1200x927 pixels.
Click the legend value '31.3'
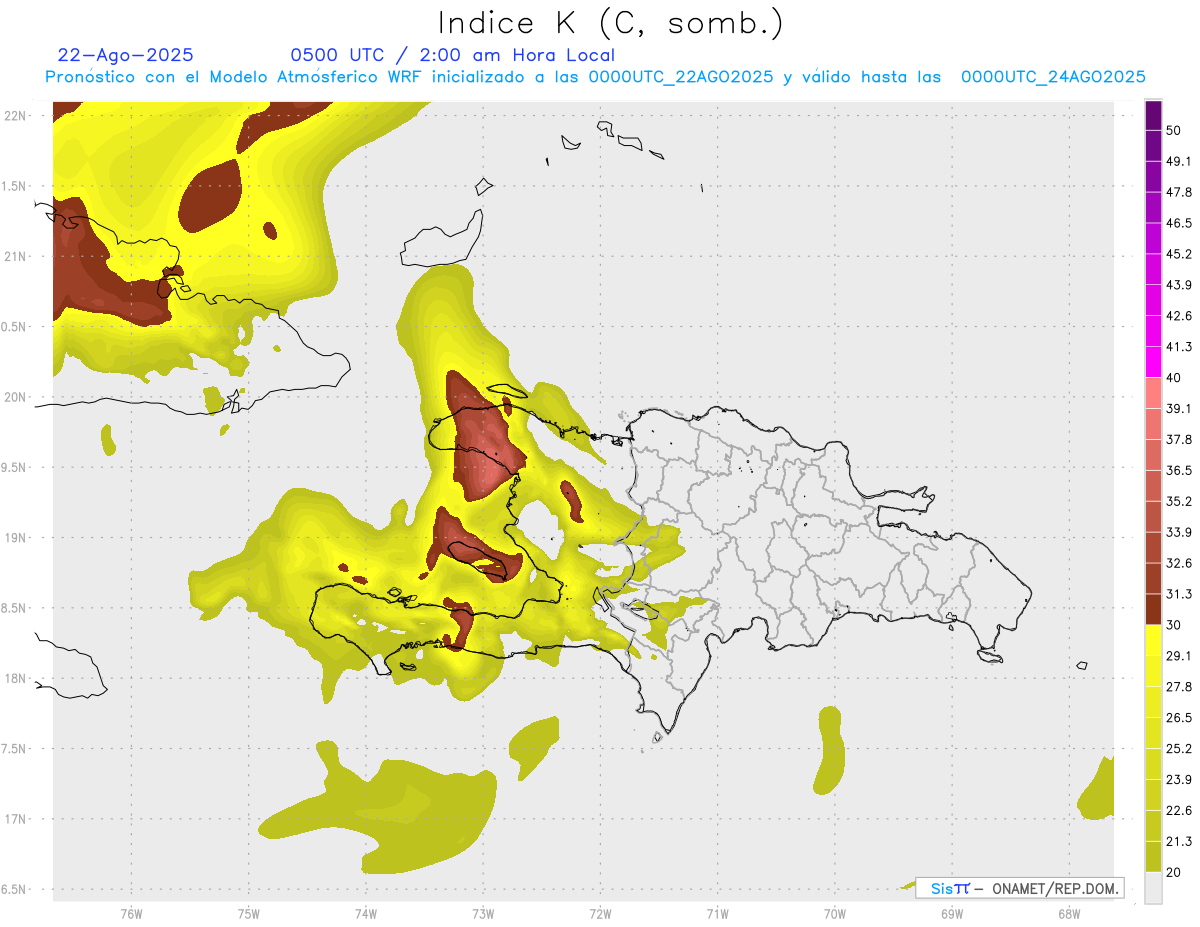click(x=1179, y=594)
